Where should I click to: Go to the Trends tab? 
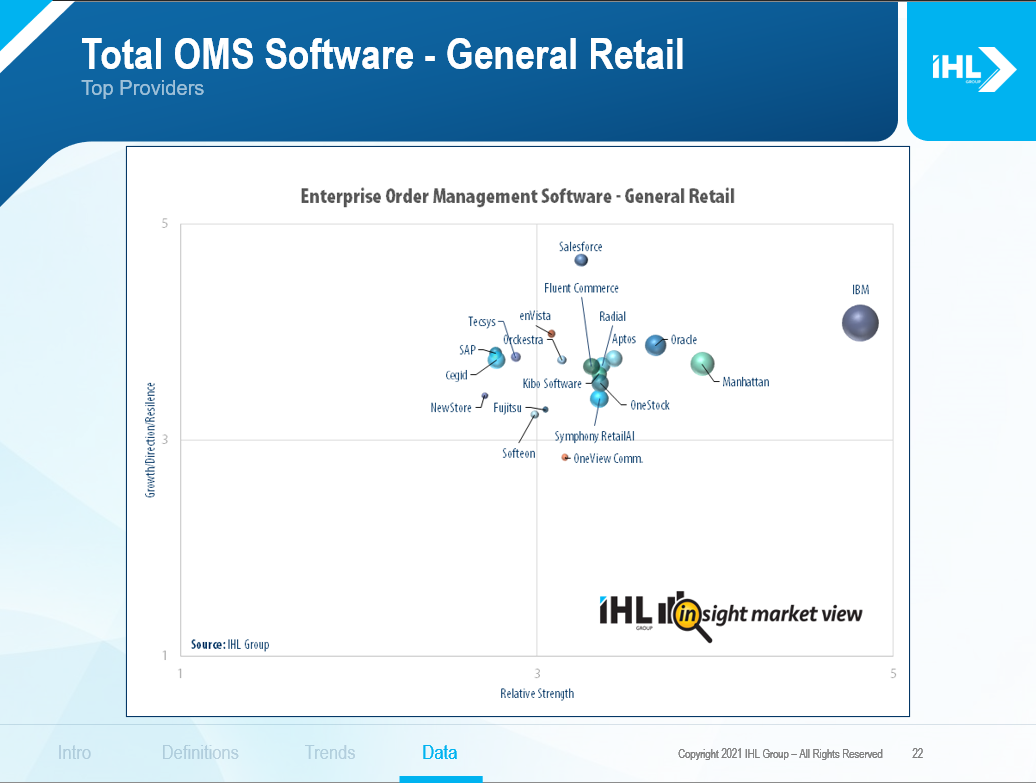click(329, 753)
